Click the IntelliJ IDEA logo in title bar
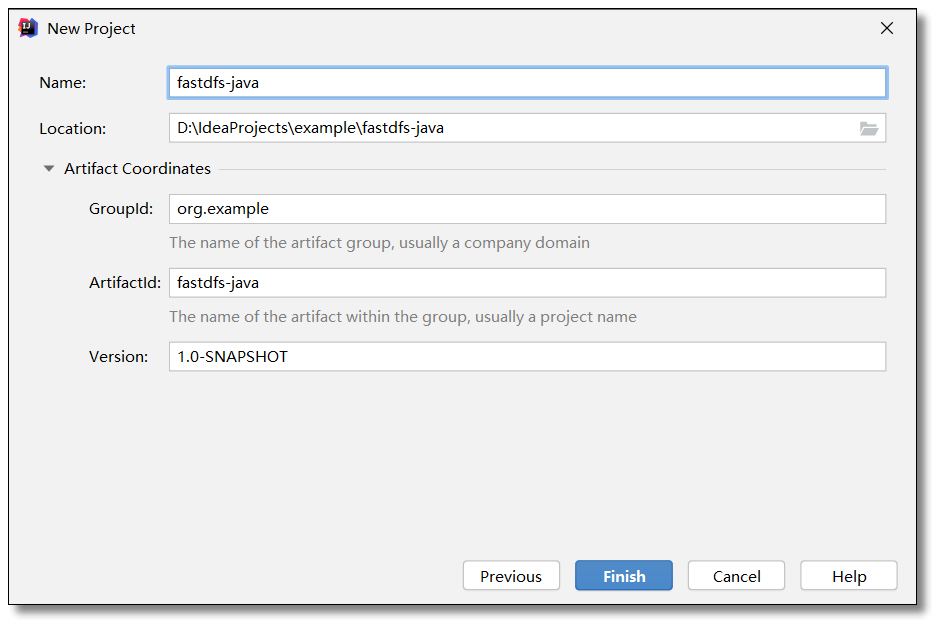The width and height of the screenshot is (933, 621). pos(28,28)
